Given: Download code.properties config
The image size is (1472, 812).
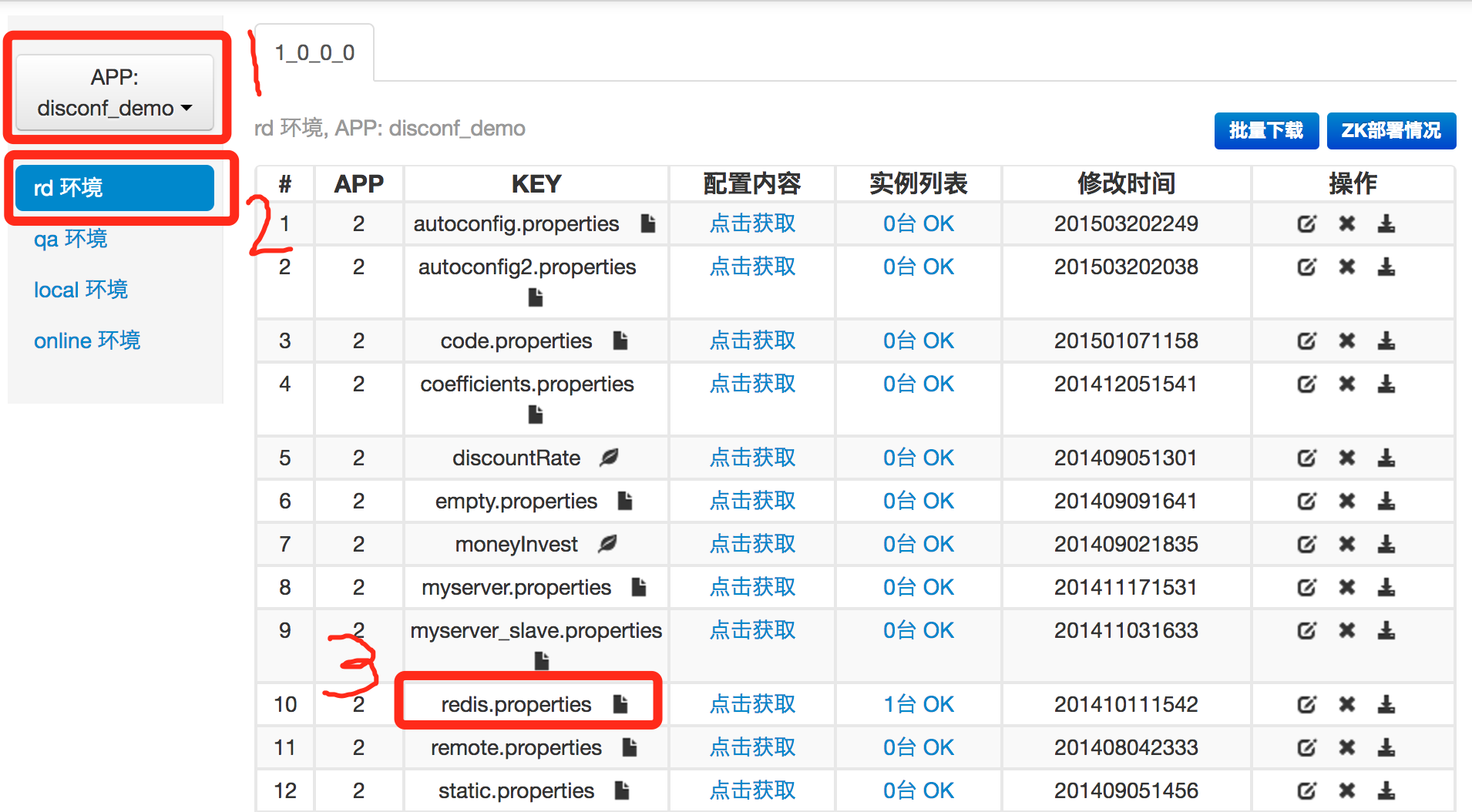Looking at the screenshot, I should [1386, 341].
